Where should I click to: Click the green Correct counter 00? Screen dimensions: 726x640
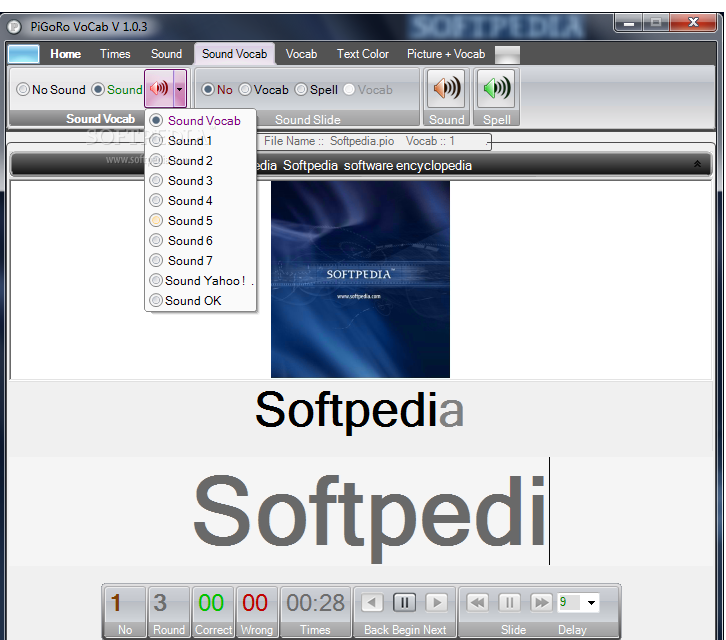(x=213, y=611)
